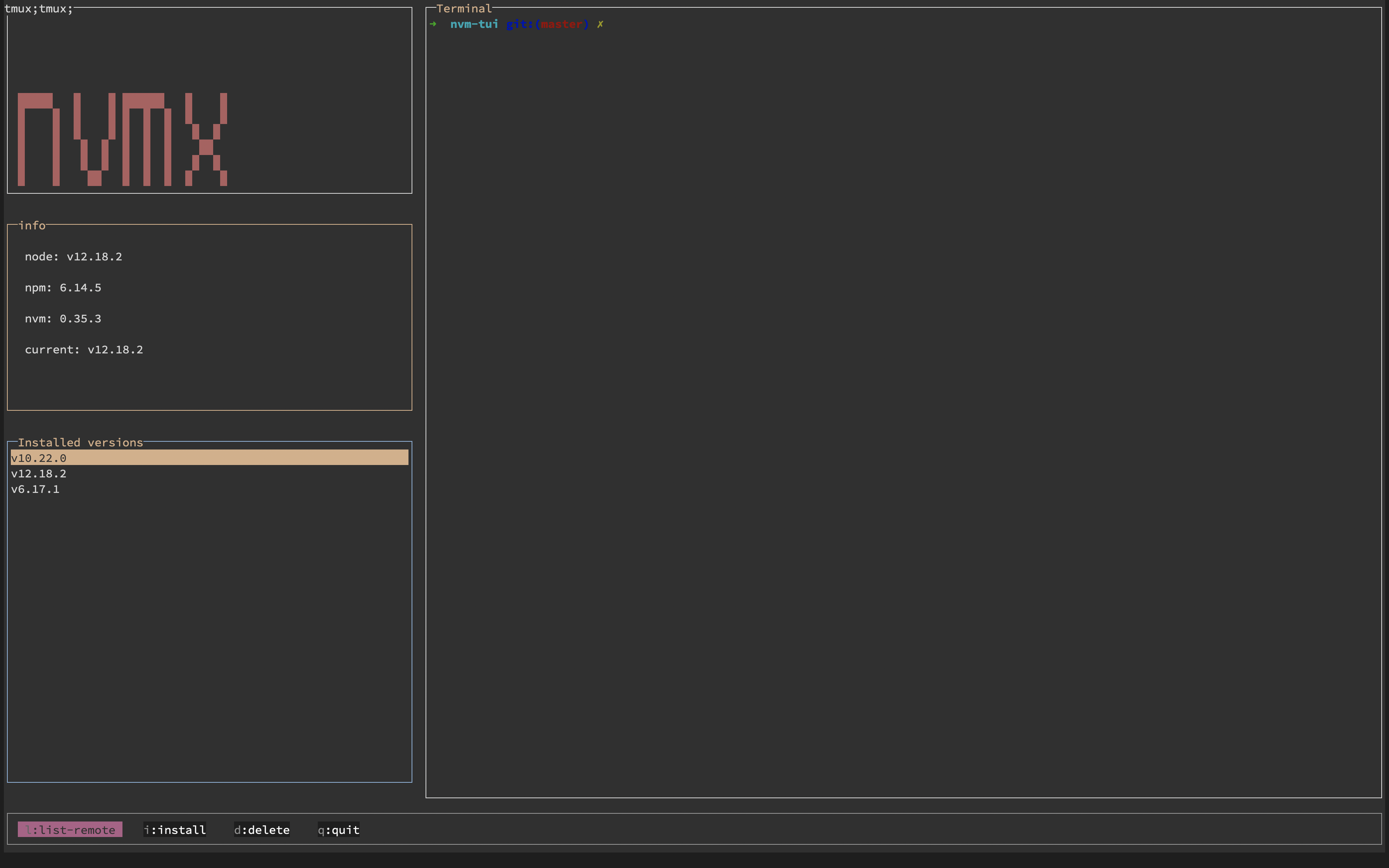Click the d:delete shortcut in bottom bar
The height and width of the screenshot is (868, 1389).
click(x=262, y=830)
